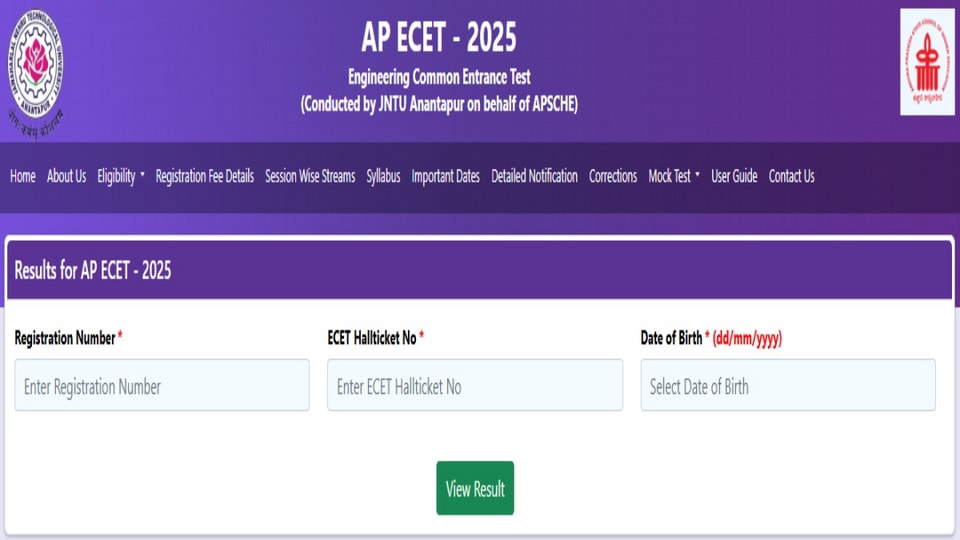Visit the Contact Us page
960x540 pixels.
coord(791,176)
